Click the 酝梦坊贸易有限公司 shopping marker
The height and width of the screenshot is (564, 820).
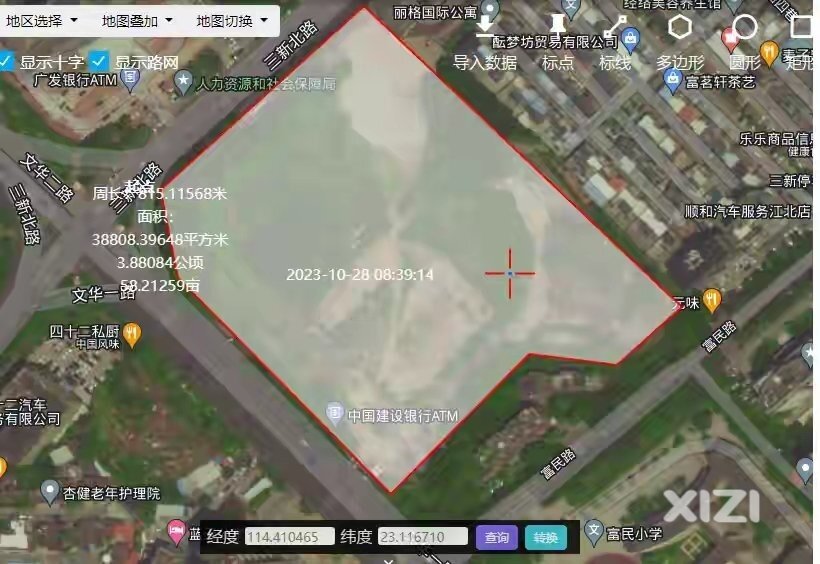(x=631, y=39)
